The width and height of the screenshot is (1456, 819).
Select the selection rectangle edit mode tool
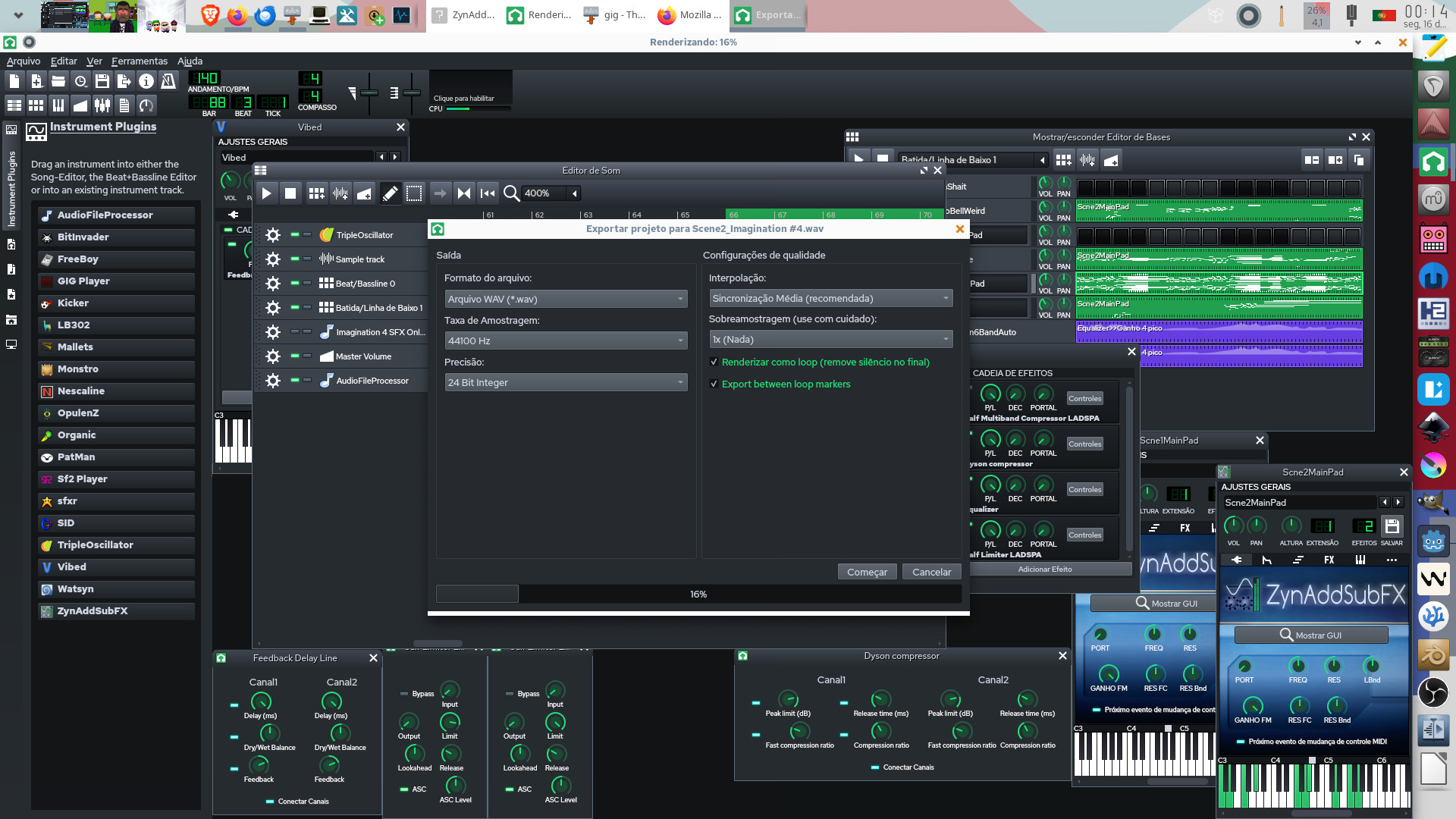pyautogui.click(x=414, y=193)
